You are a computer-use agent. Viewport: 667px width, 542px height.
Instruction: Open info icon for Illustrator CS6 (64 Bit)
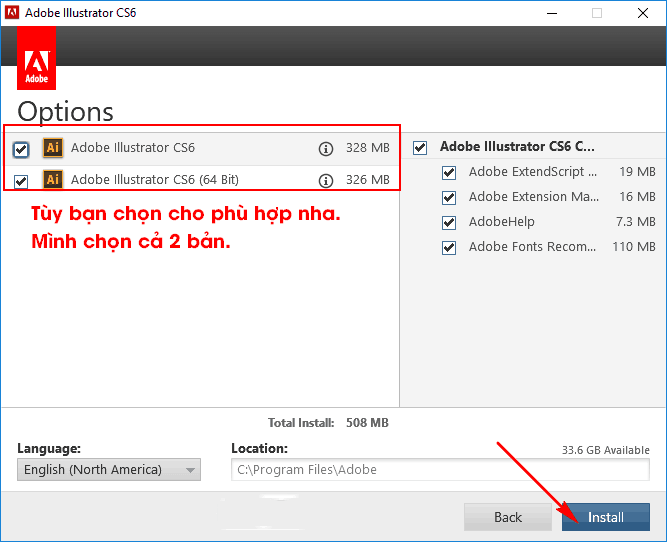pos(326,181)
